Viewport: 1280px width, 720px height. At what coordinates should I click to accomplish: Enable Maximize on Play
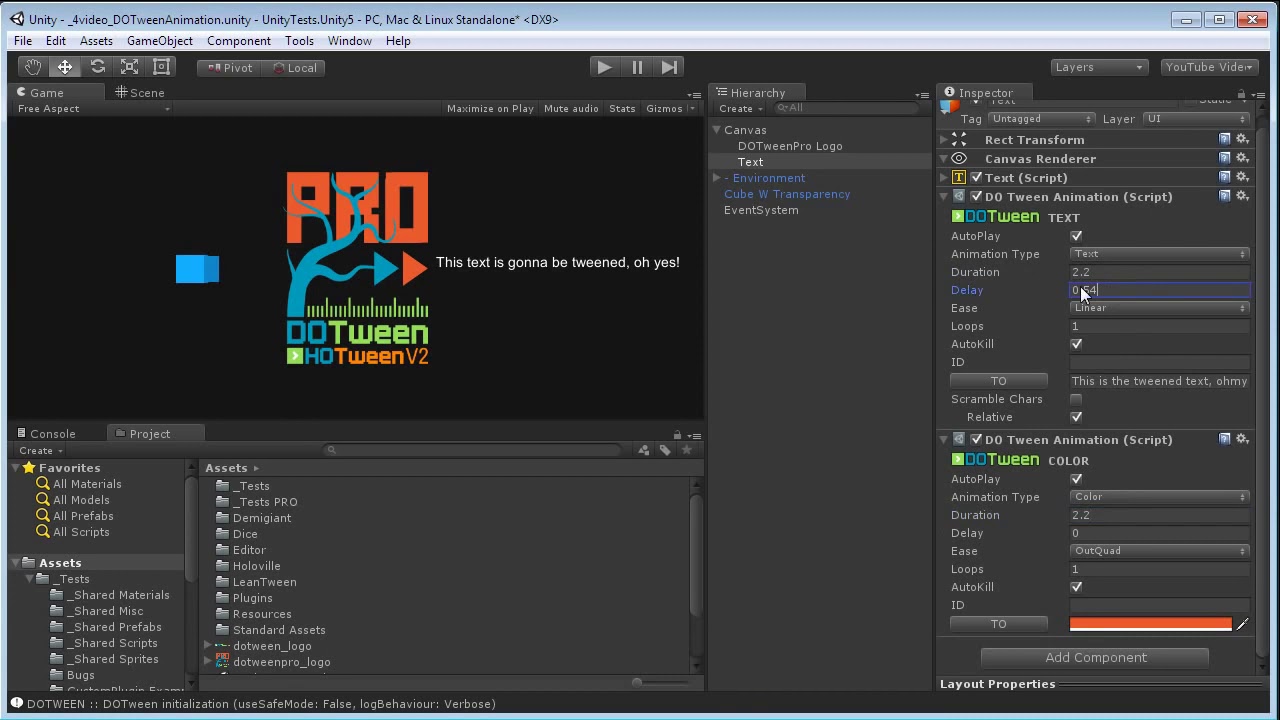[490, 108]
